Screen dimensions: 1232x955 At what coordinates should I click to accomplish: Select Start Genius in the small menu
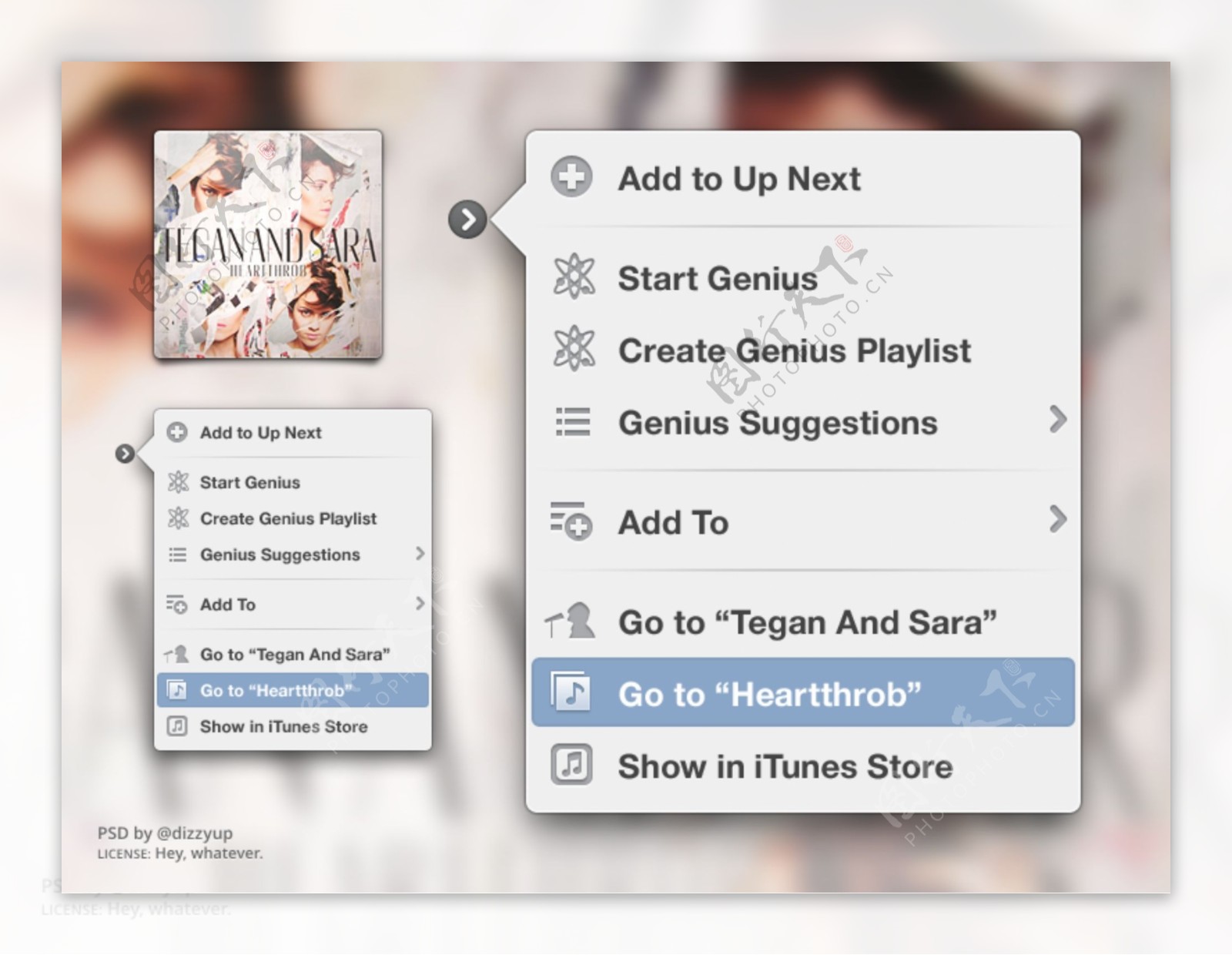point(293,482)
